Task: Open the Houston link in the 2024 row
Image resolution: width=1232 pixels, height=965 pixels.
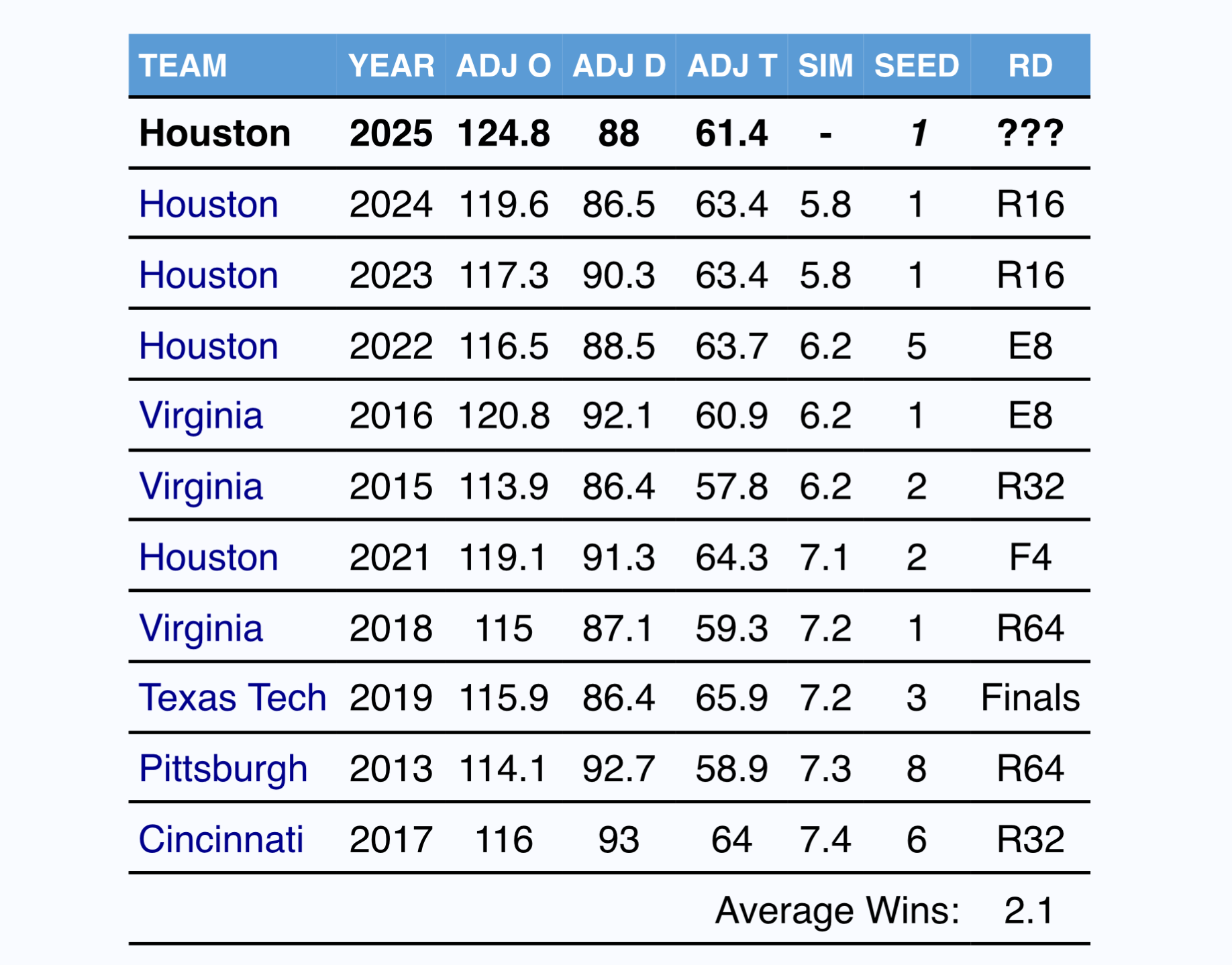Action: [x=208, y=204]
